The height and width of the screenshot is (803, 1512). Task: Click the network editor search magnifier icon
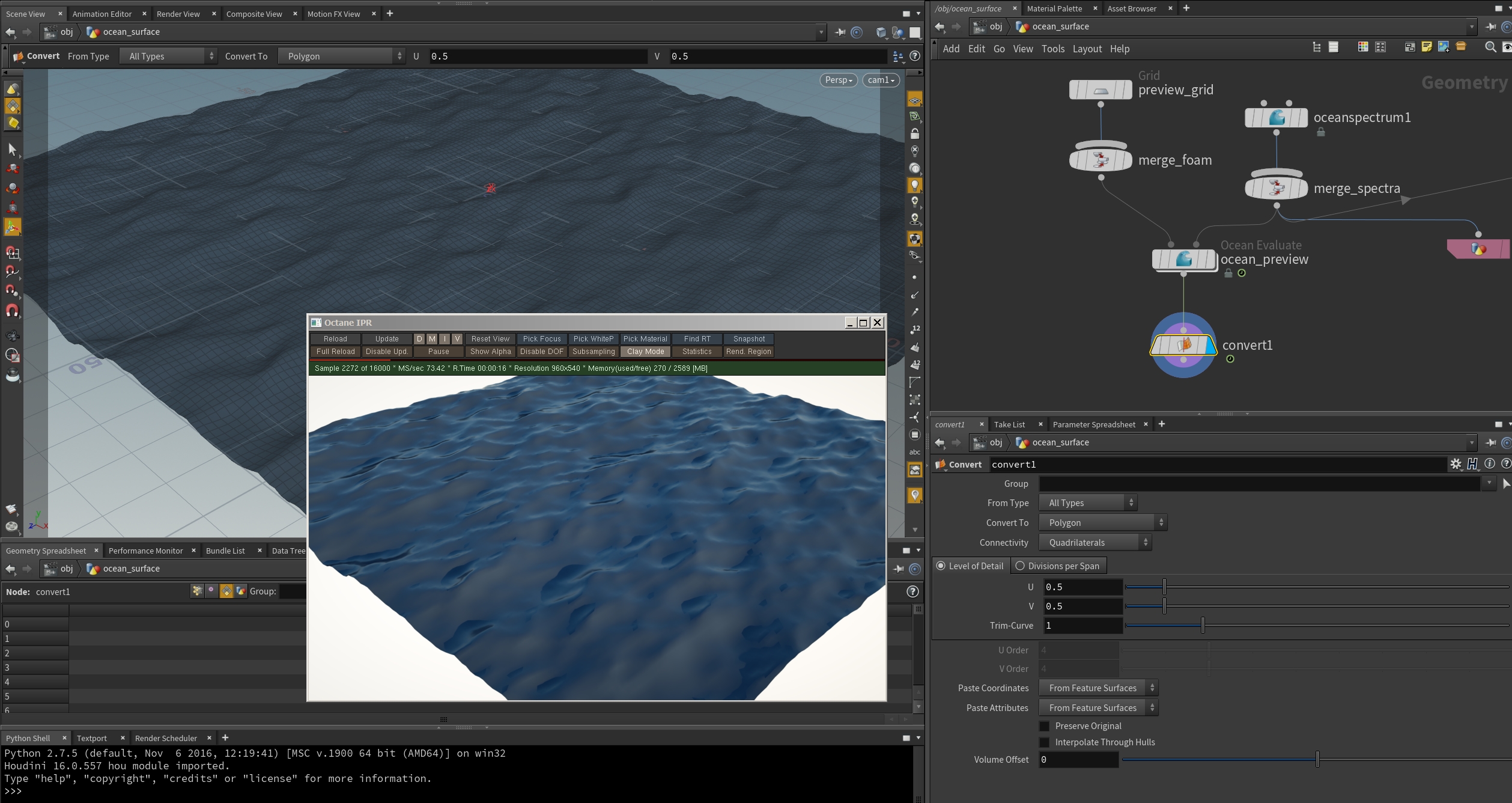[1490, 47]
